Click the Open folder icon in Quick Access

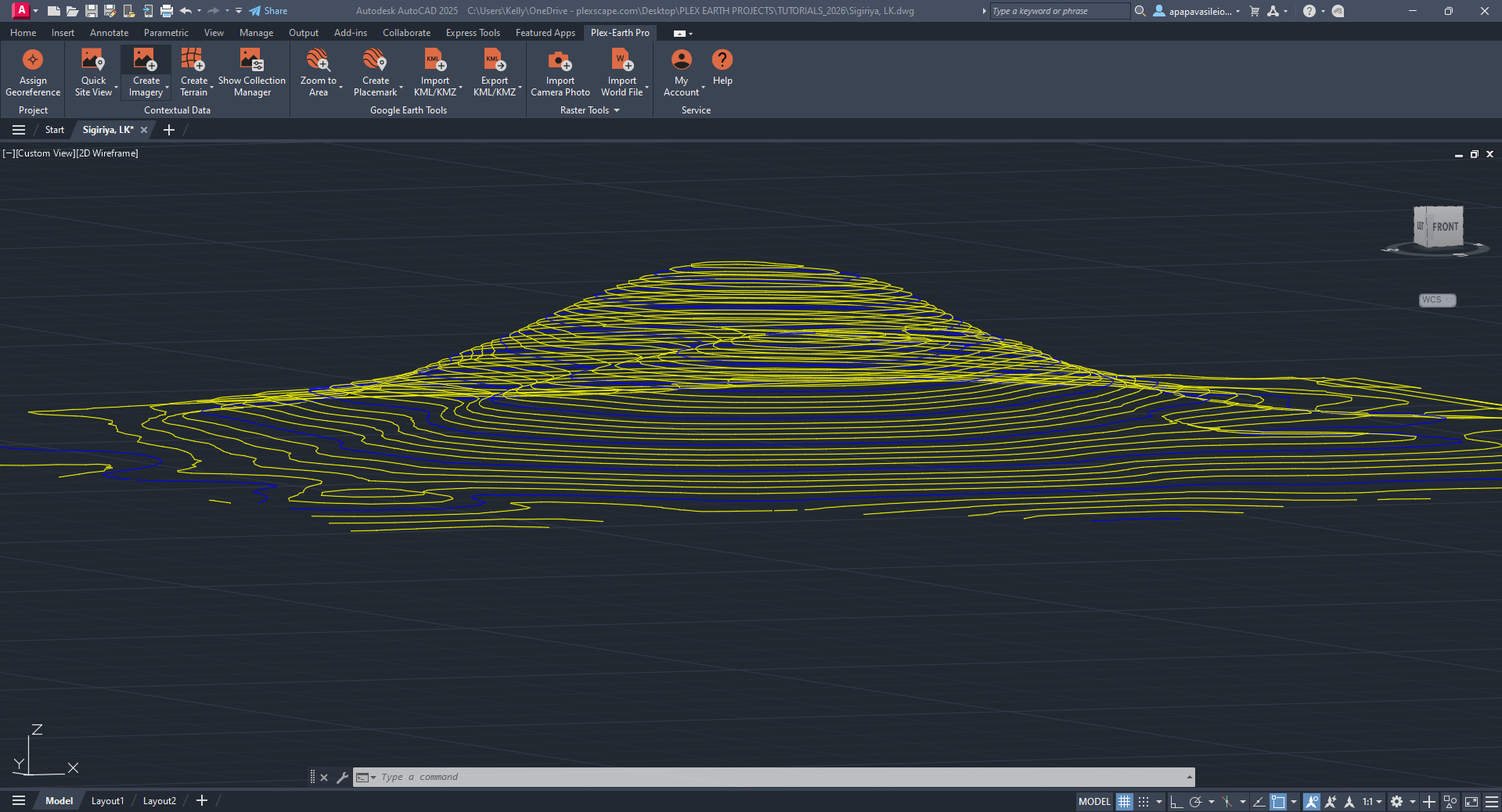click(x=72, y=11)
